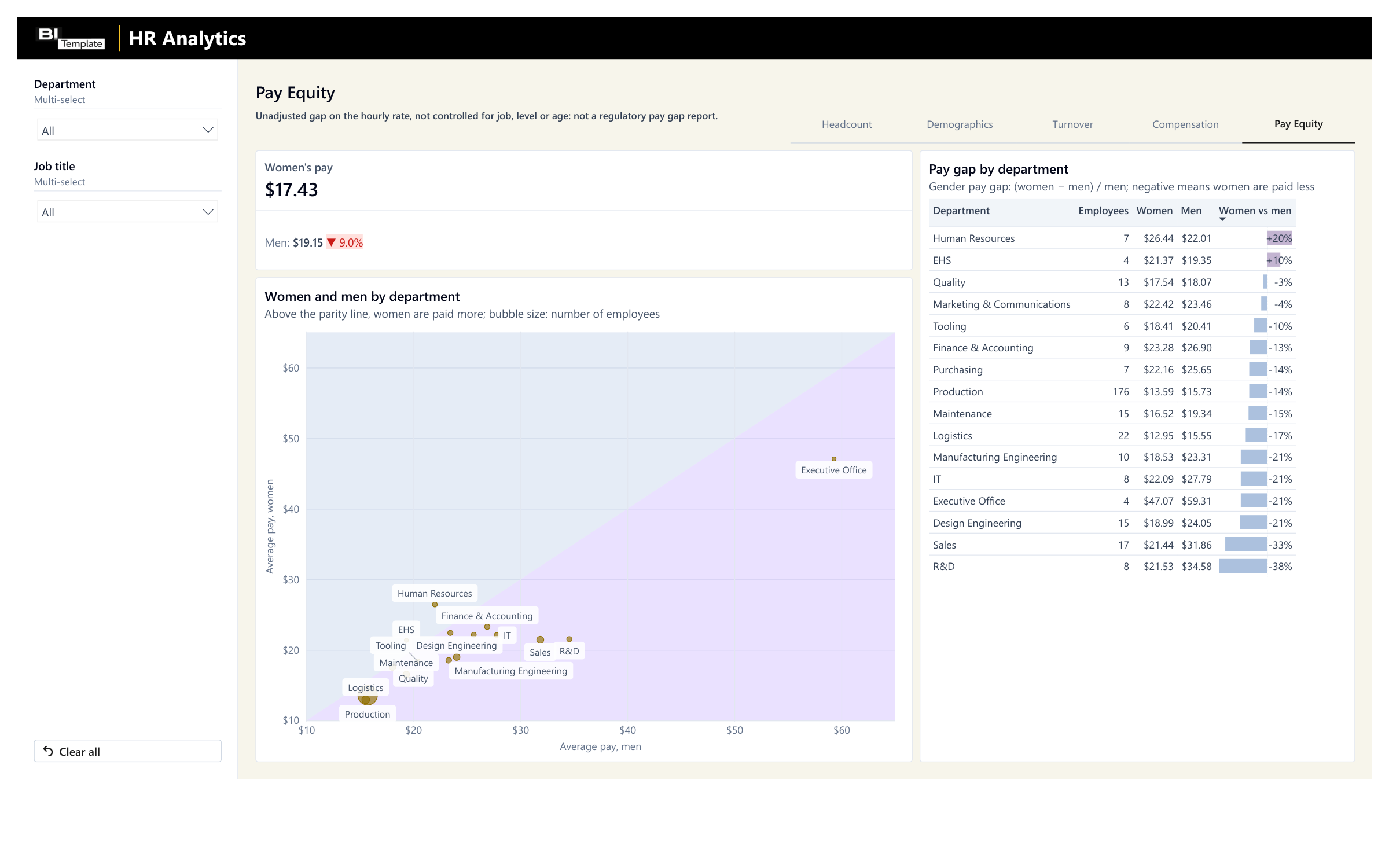Click the Finance & Accounting chart label
The width and height of the screenshot is (1389, 868).
487,616
